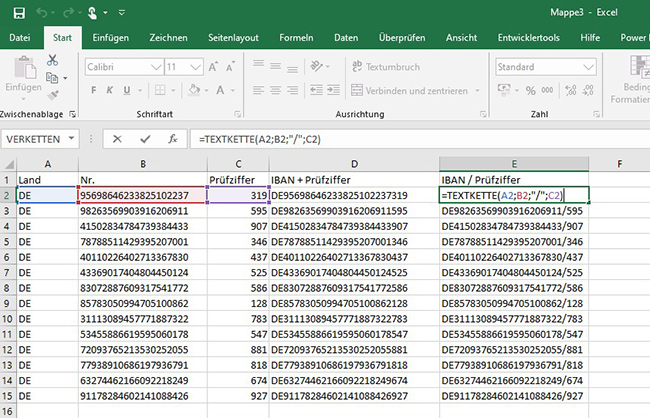Switch to the Einfügen tab
This screenshot has width=650, height=418.
pyautogui.click(x=111, y=38)
